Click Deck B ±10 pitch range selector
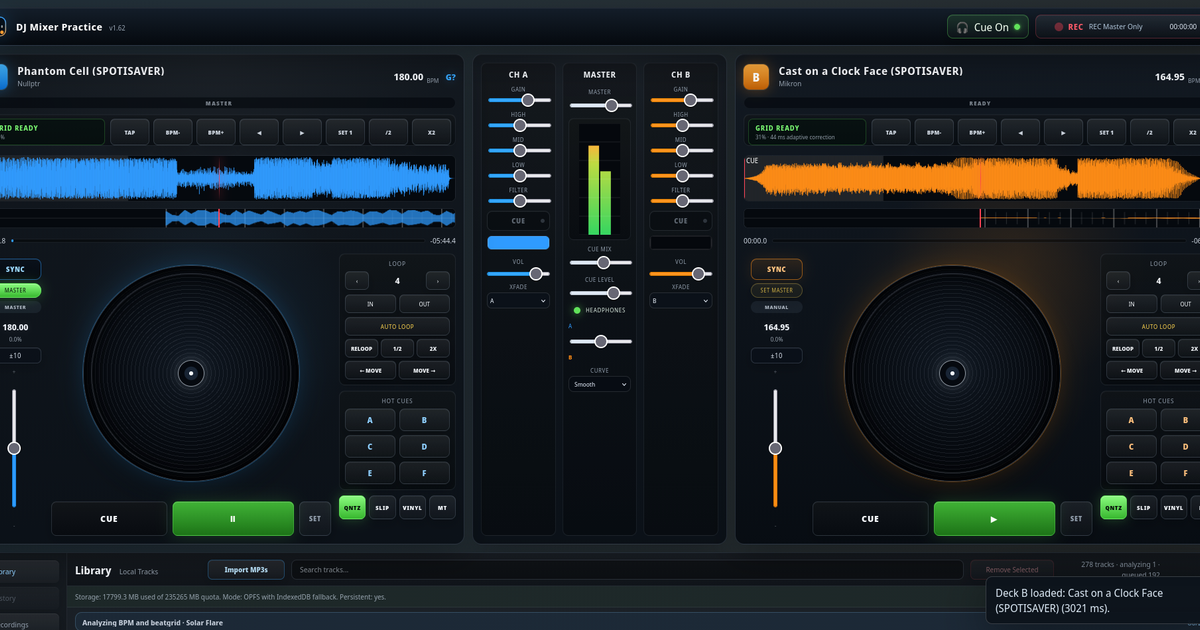This screenshot has width=1200, height=630. [x=777, y=355]
